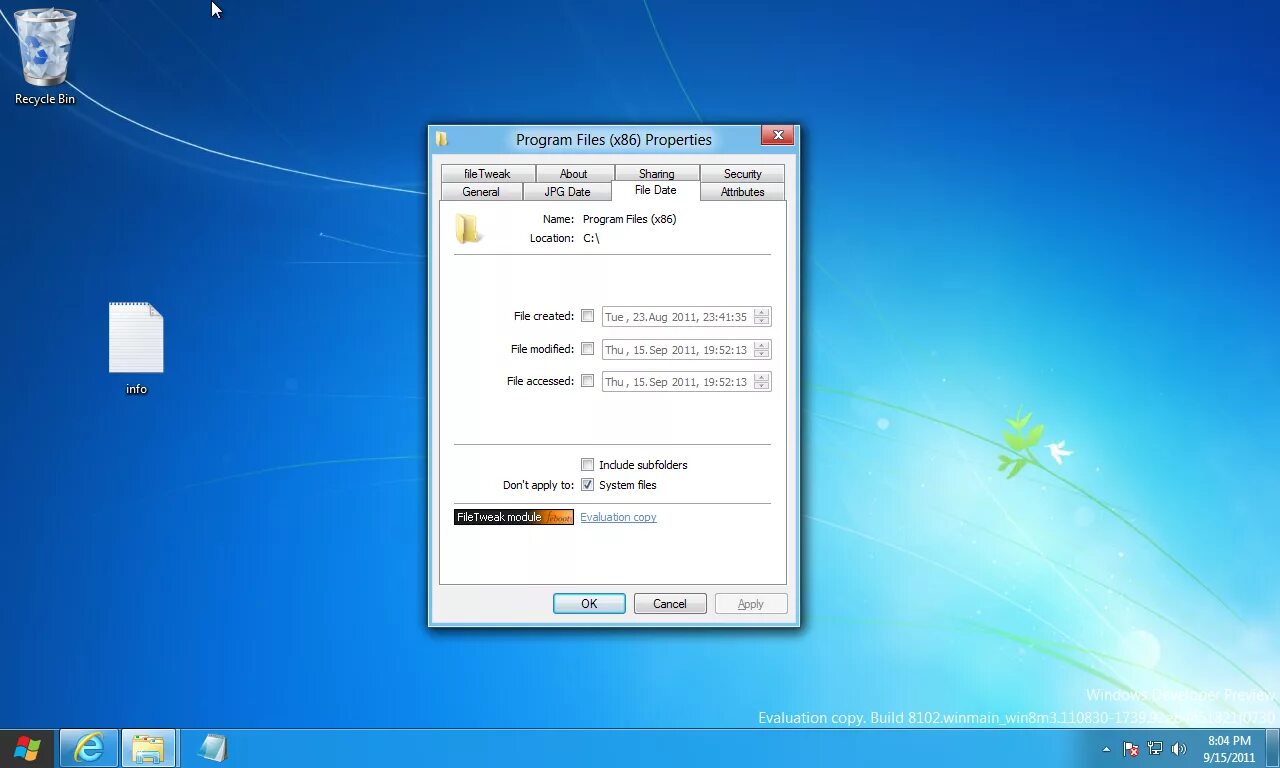Select the info text file on desktop
Screen dimensions: 1280x768
tap(136, 348)
